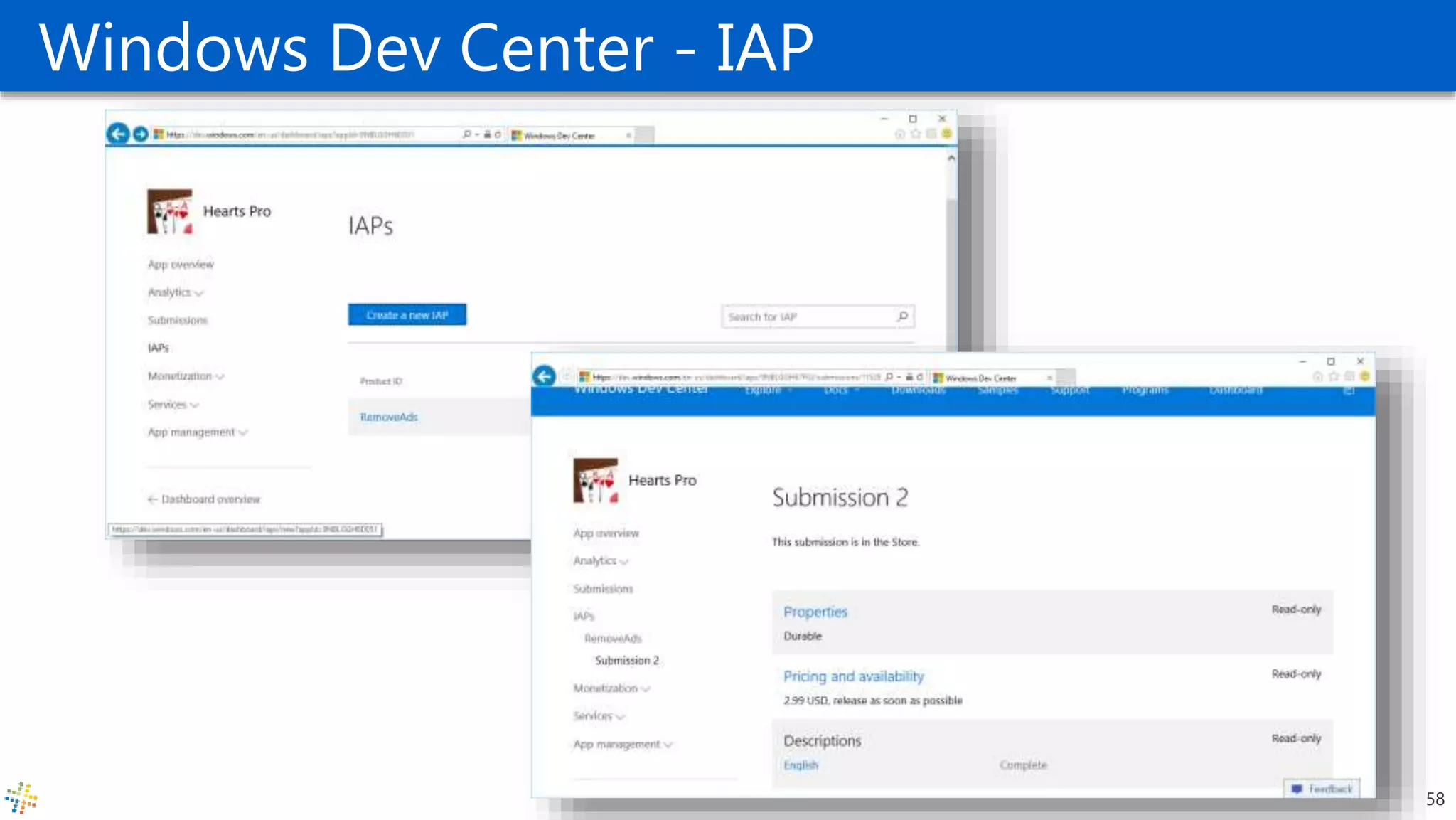Open the Support menu in the blue navbar
The width and height of the screenshot is (1456, 820).
point(1070,390)
